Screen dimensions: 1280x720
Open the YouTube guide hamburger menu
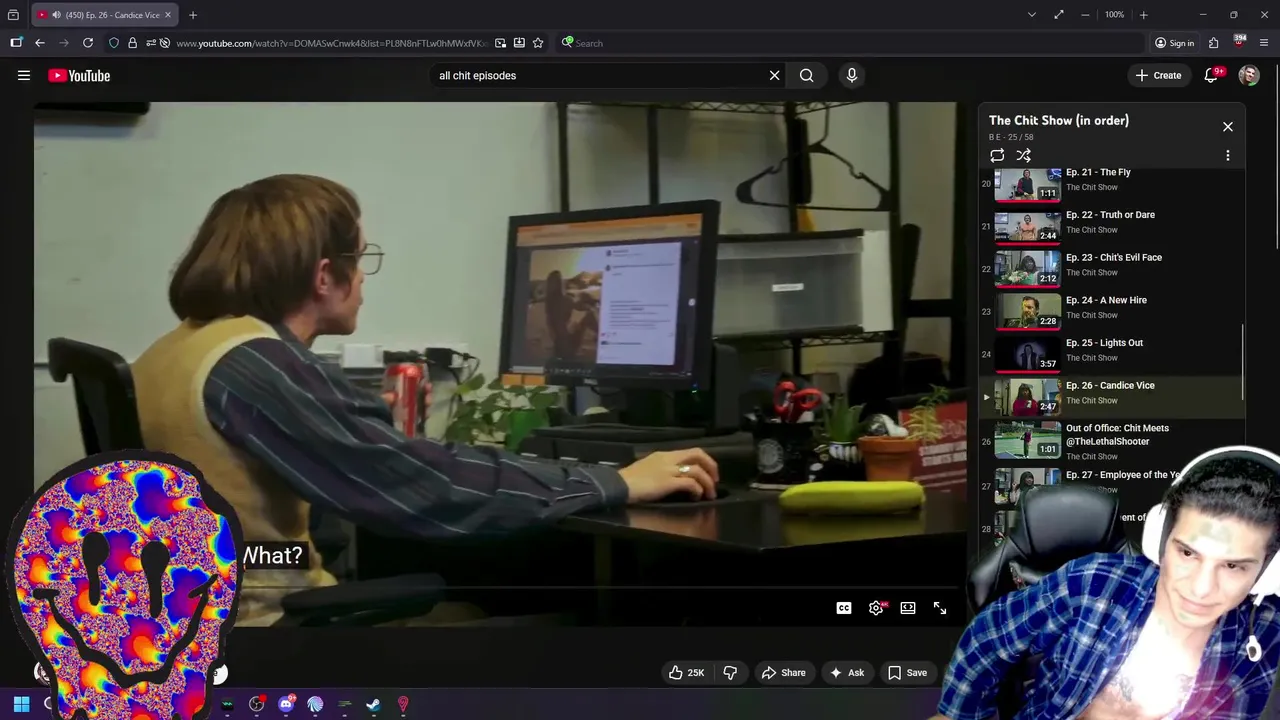24,75
